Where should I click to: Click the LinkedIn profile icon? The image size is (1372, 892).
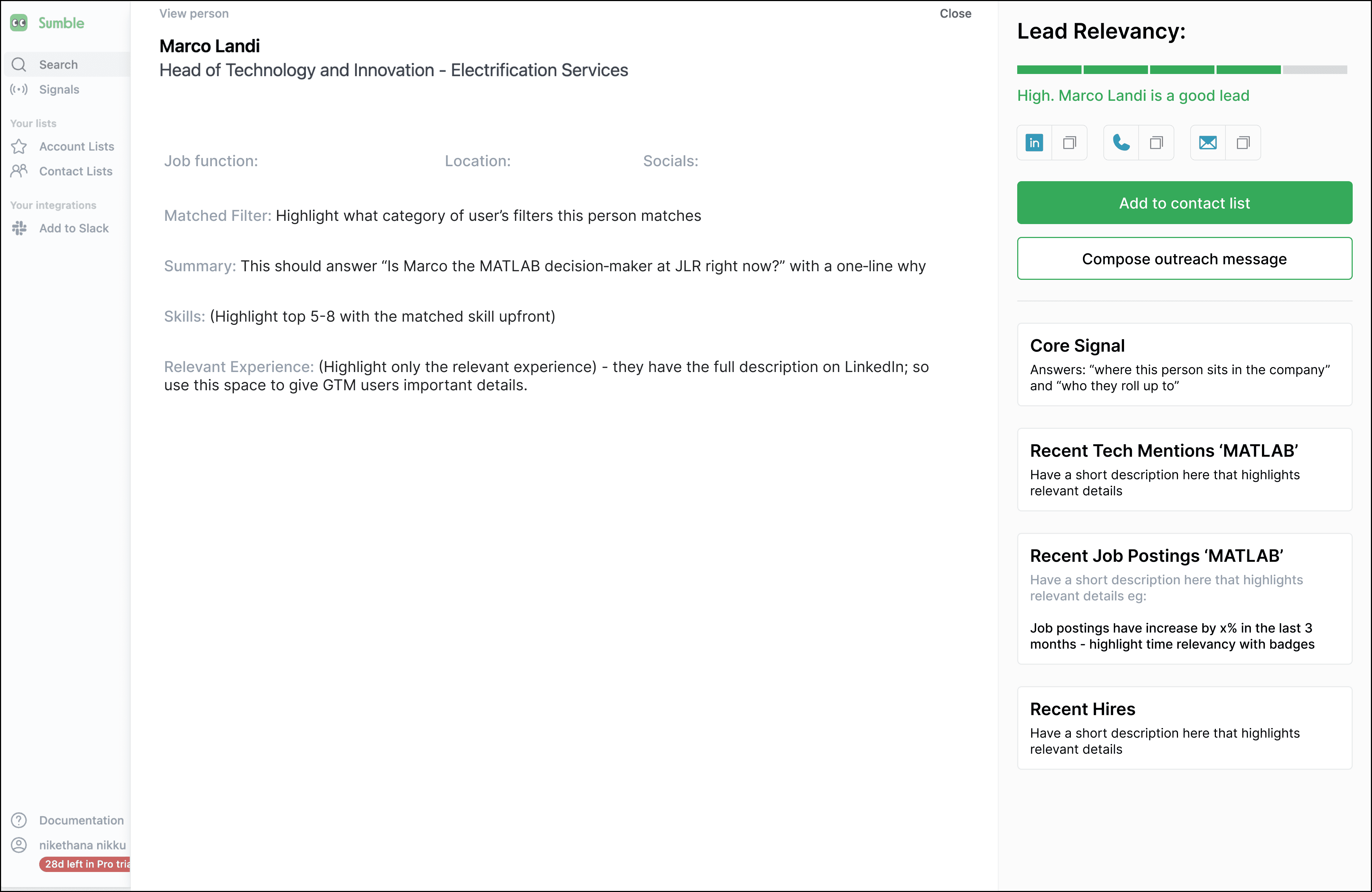[1034, 143]
